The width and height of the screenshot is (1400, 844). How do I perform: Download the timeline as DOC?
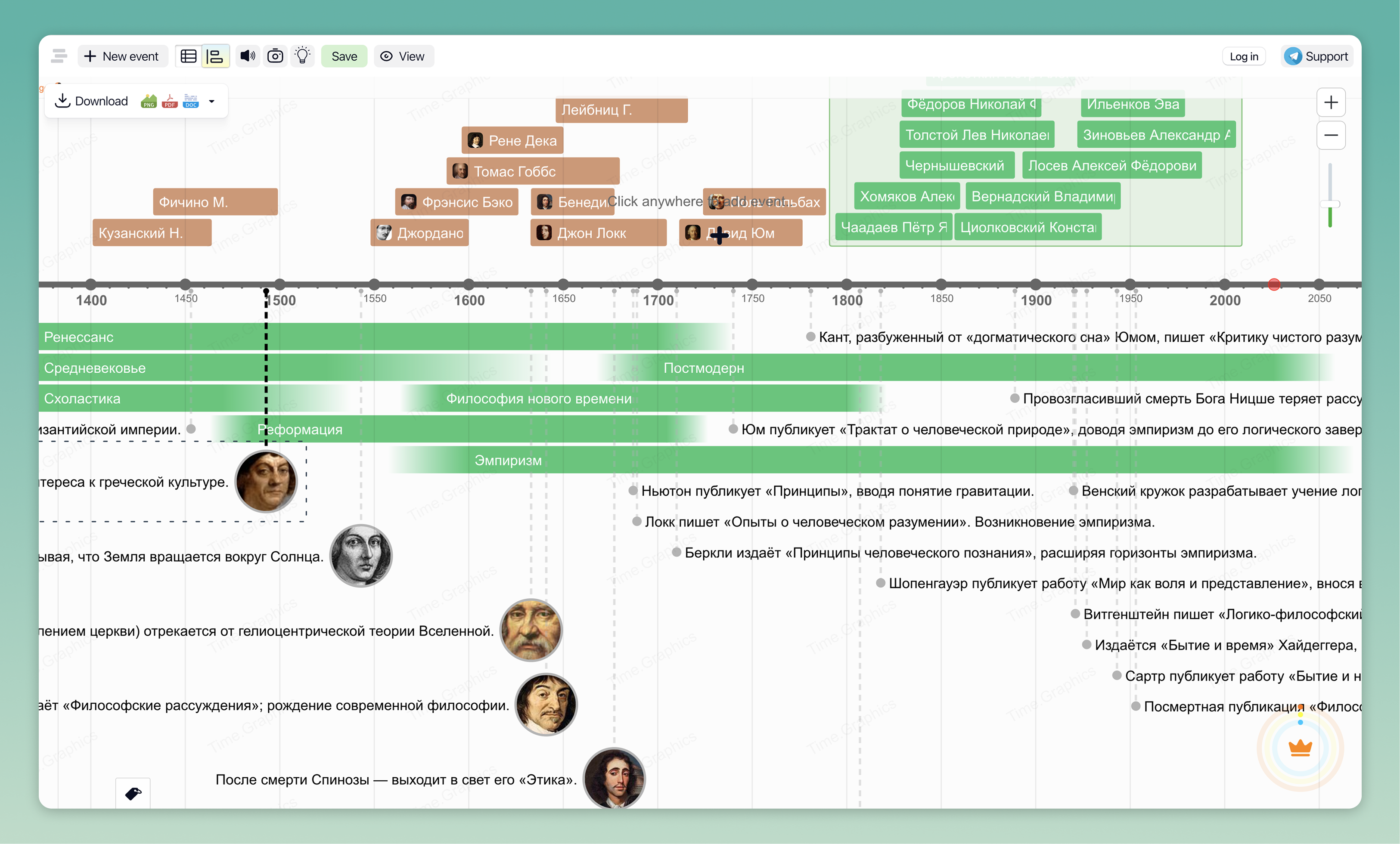click(x=190, y=102)
